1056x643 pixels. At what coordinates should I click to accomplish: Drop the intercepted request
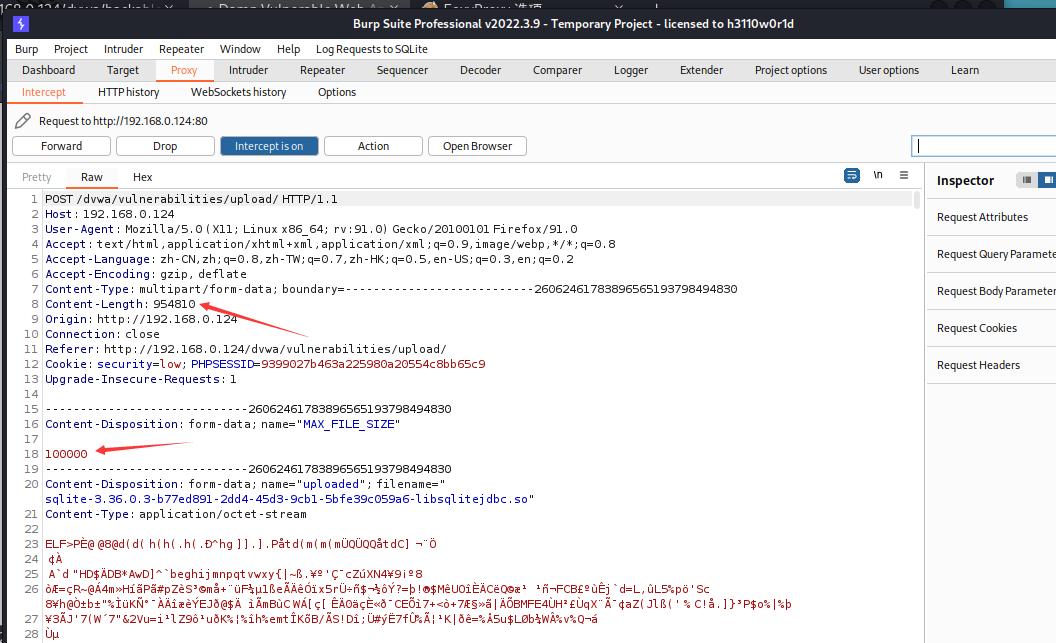pos(165,146)
